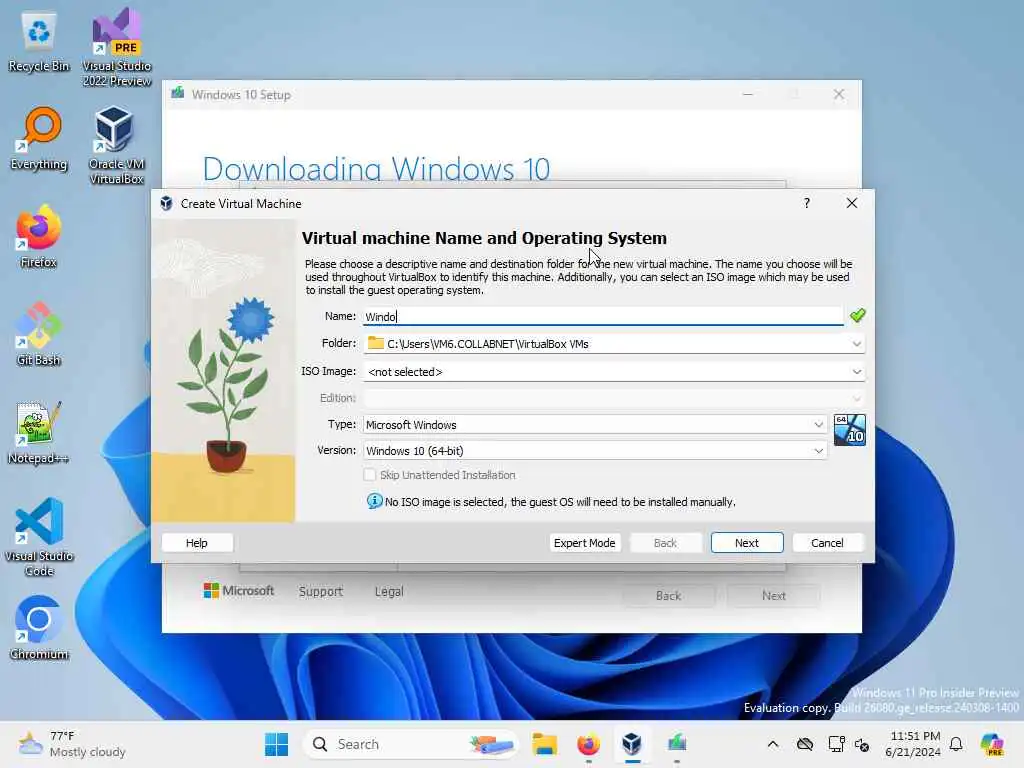Show hidden system tray icons
This screenshot has width=1024, height=768.
[773, 744]
